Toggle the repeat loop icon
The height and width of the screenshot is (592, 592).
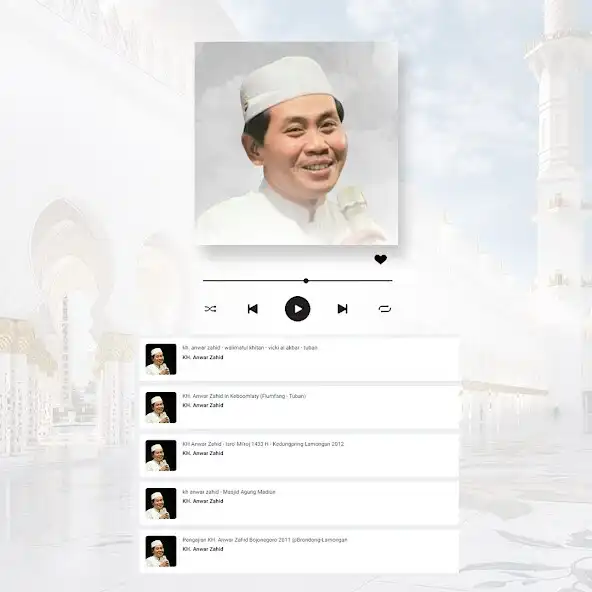[385, 309]
